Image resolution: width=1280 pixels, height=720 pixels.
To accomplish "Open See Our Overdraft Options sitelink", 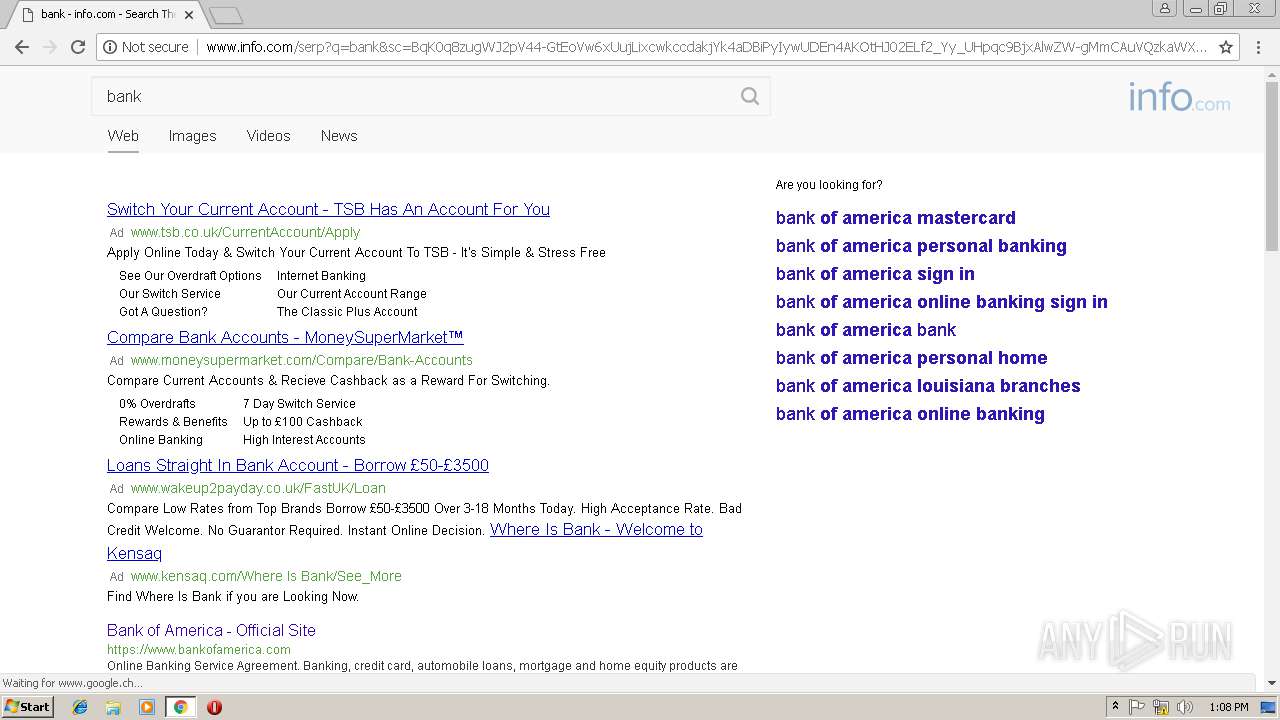I will pyautogui.click(x=190, y=276).
